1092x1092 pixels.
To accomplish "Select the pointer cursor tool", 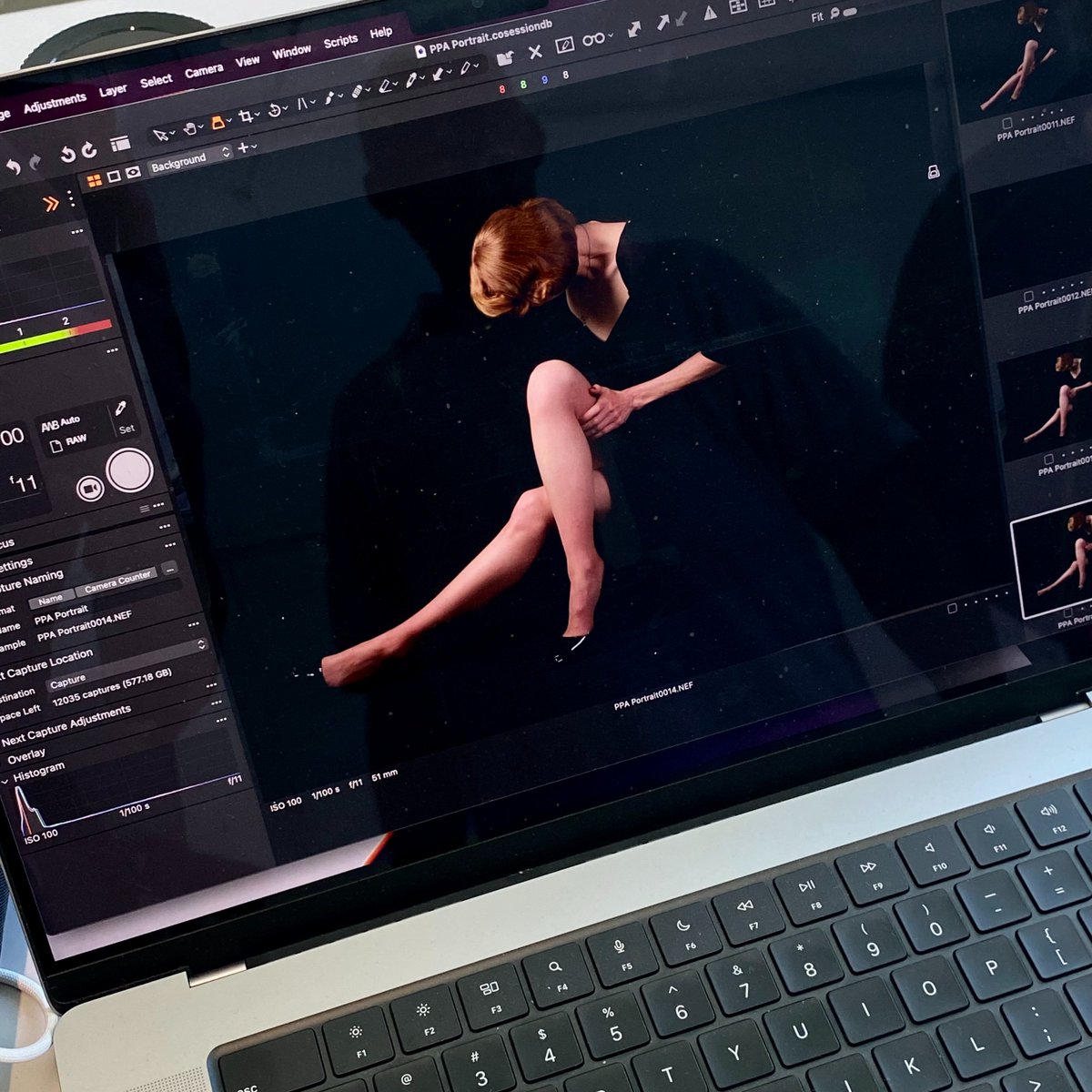I will pos(161,135).
